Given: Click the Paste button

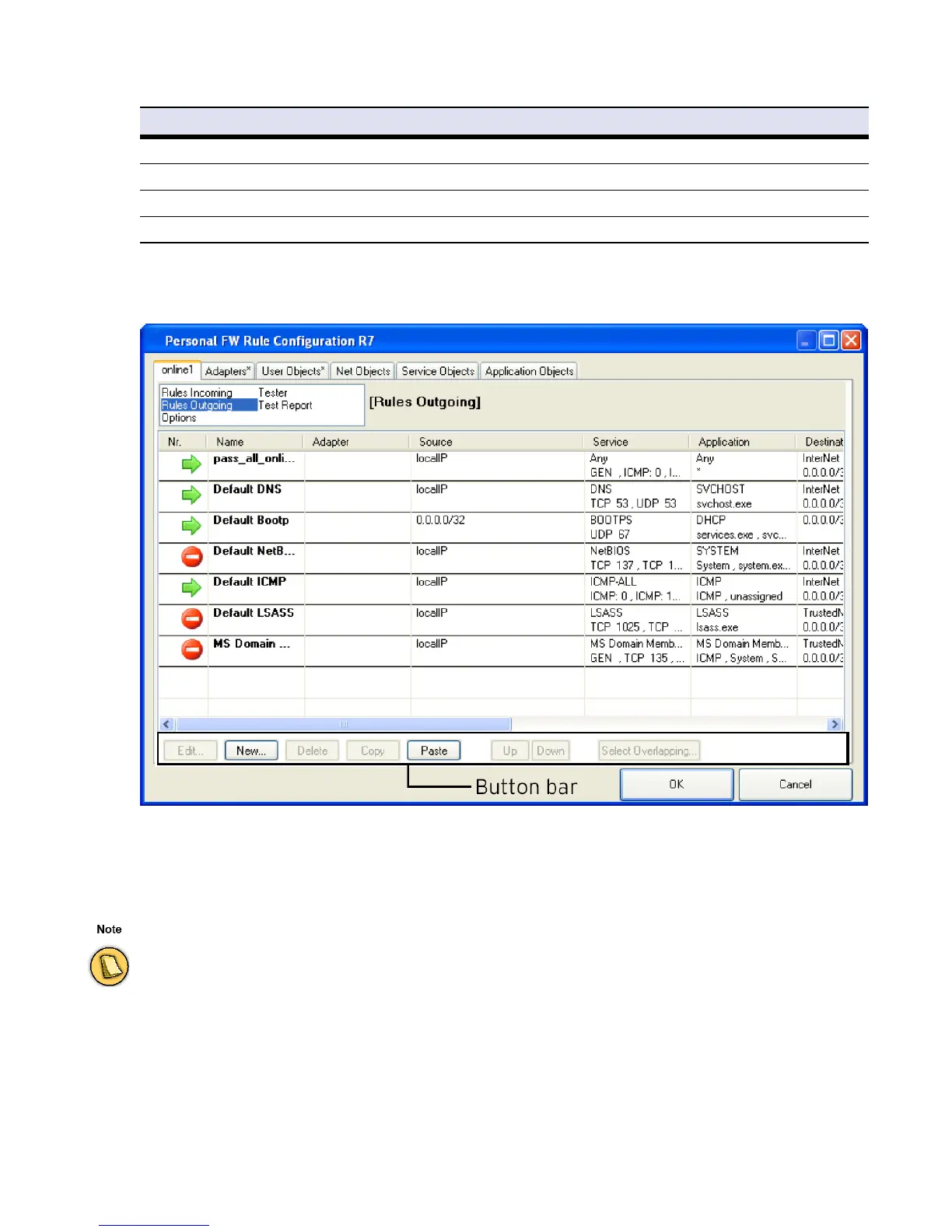Looking at the screenshot, I should (x=434, y=751).
